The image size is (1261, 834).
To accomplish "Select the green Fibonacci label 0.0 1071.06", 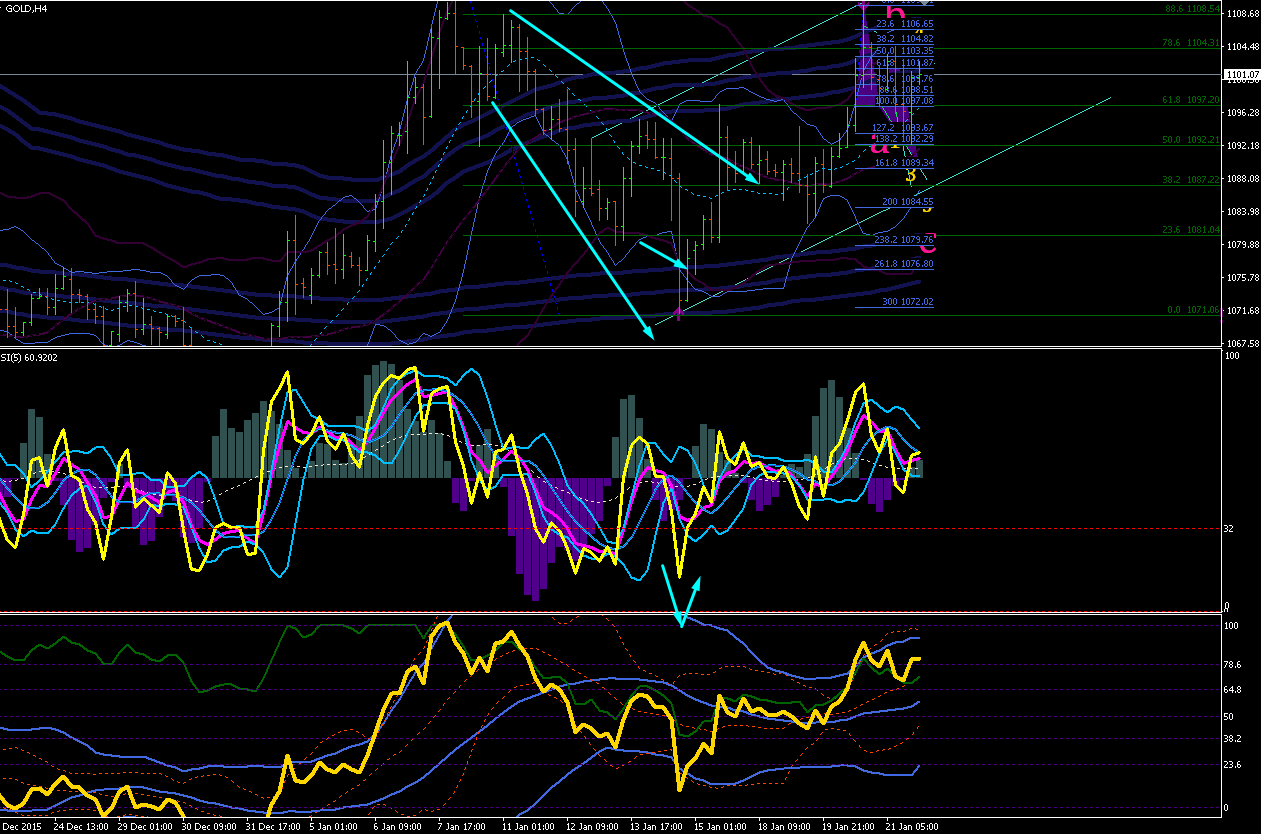I will pos(1194,310).
